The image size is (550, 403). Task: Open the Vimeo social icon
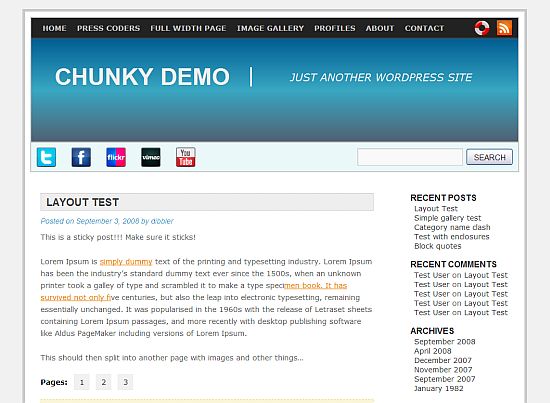point(151,157)
